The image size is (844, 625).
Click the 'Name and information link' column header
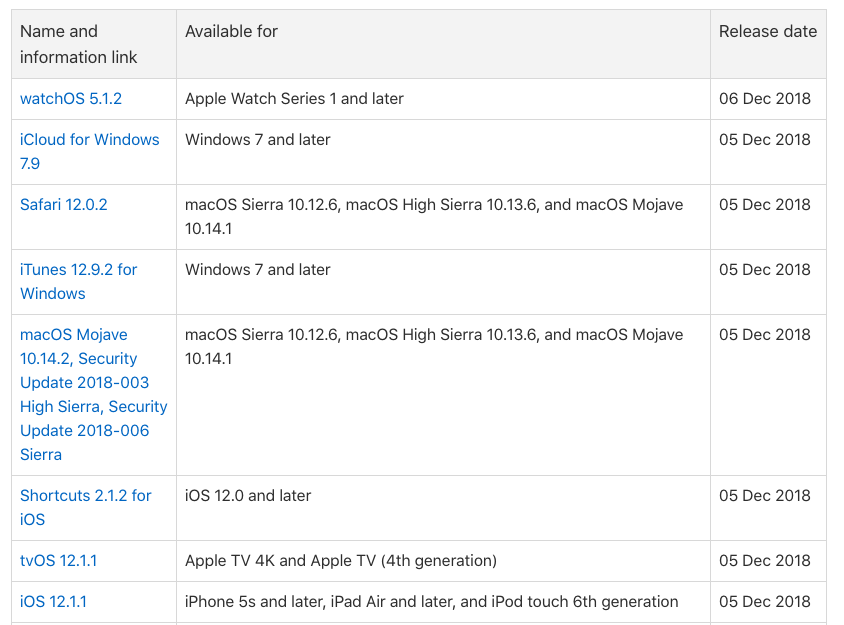[79, 44]
